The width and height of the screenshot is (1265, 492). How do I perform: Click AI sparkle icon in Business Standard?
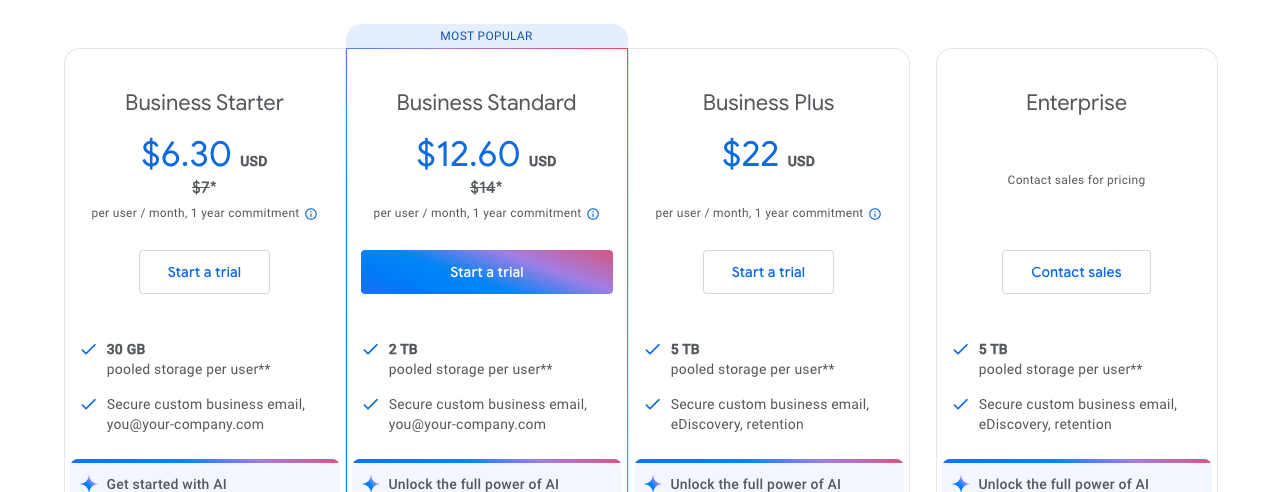[370, 484]
